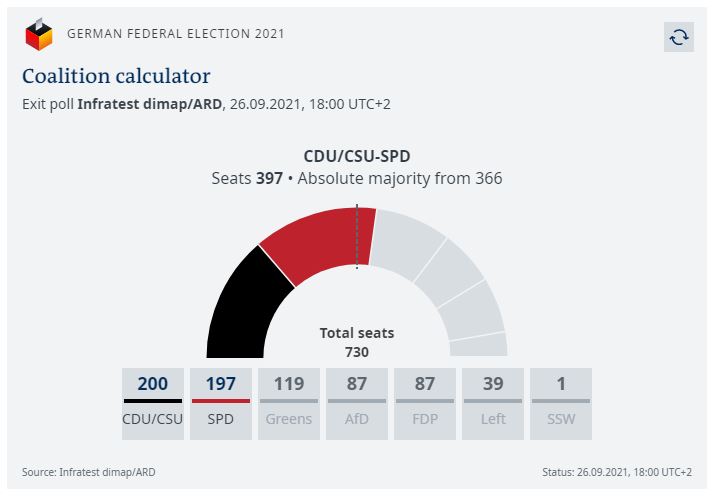Toggle the CDU/CSU party tile off
This screenshot has width=713, height=500.
153,404
